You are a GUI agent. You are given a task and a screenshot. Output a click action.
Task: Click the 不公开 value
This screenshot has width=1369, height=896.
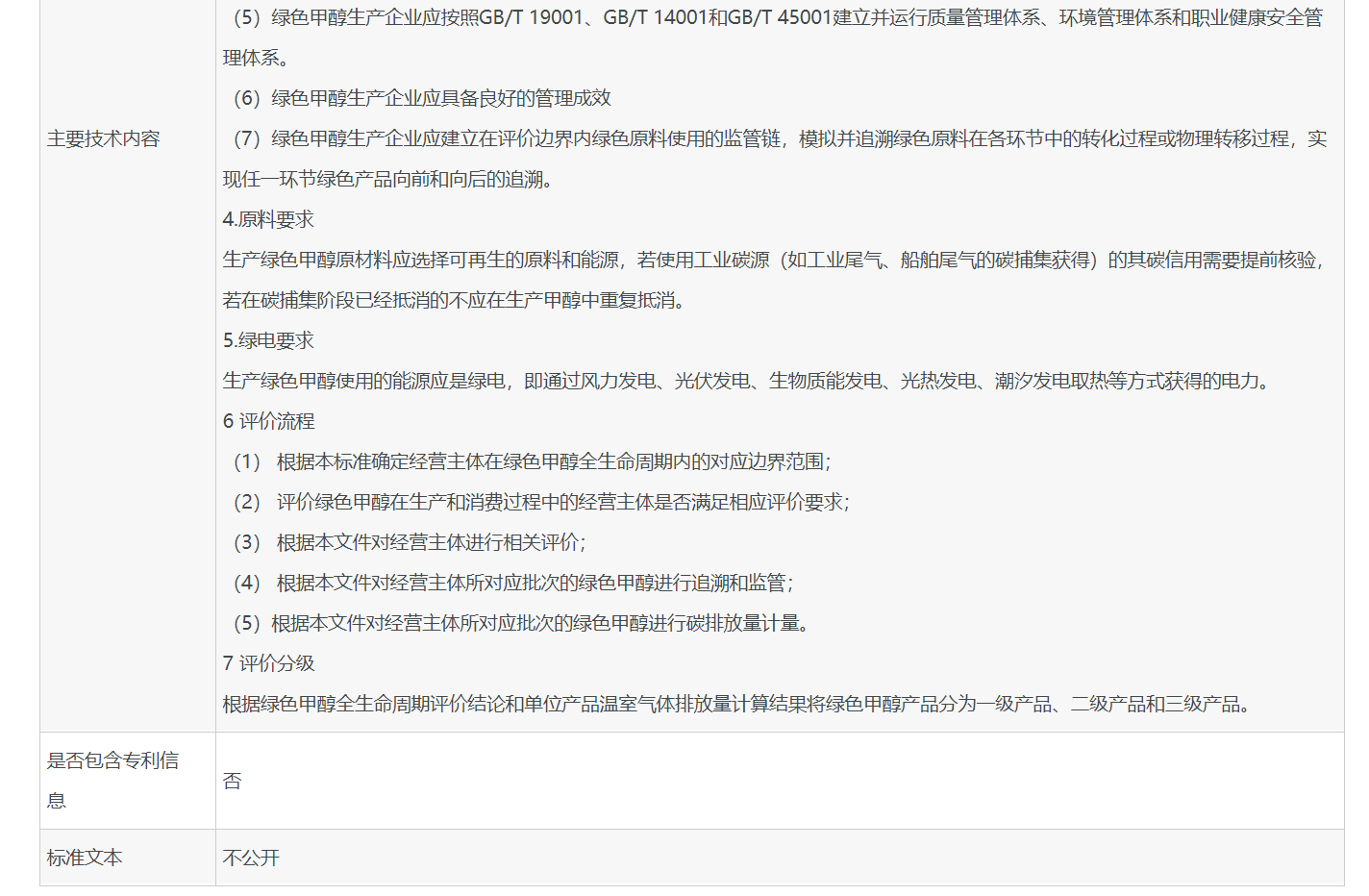pyautogui.click(x=251, y=857)
